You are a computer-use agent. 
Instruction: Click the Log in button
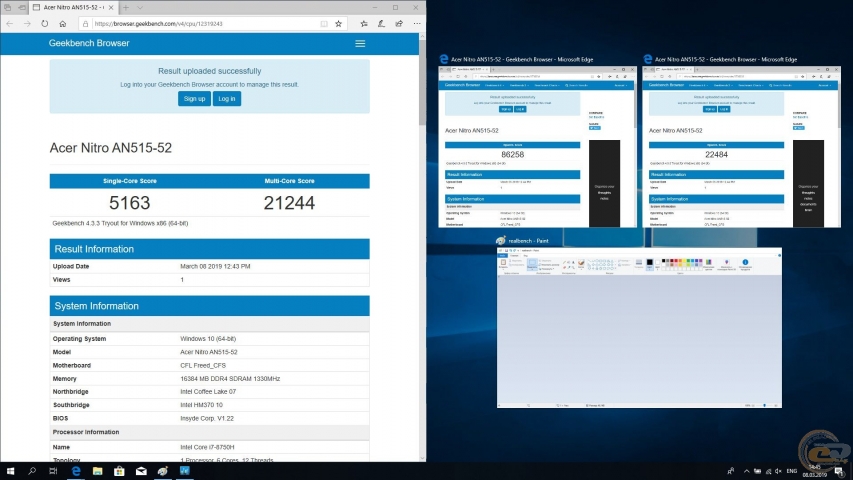[227, 99]
